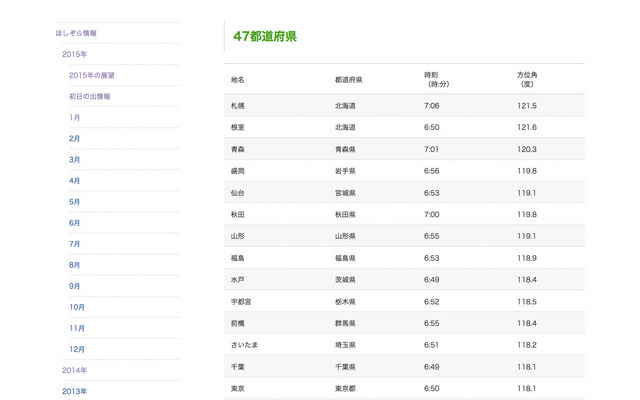Click the 時刻 (時:分) column header

[x=437, y=80]
